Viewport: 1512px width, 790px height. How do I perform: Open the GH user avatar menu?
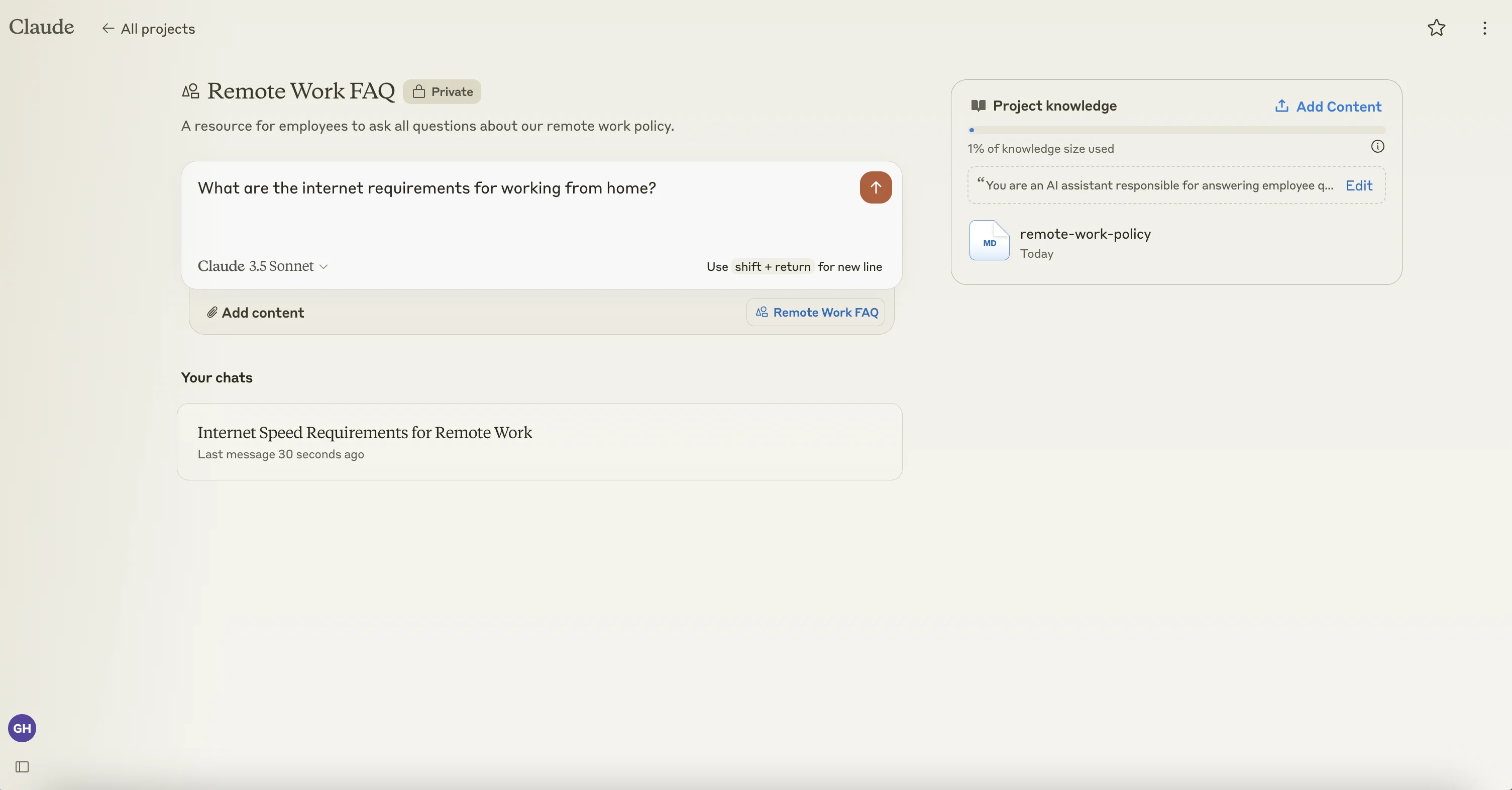click(x=22, y=728)
